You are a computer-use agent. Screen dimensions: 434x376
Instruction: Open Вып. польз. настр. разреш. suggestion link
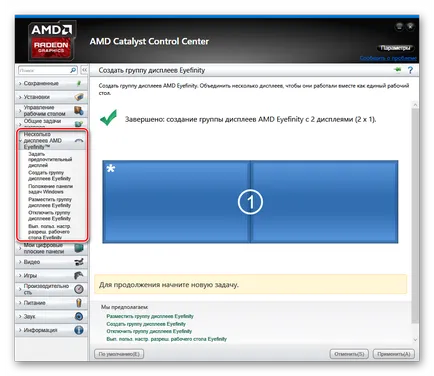(167, 339)
